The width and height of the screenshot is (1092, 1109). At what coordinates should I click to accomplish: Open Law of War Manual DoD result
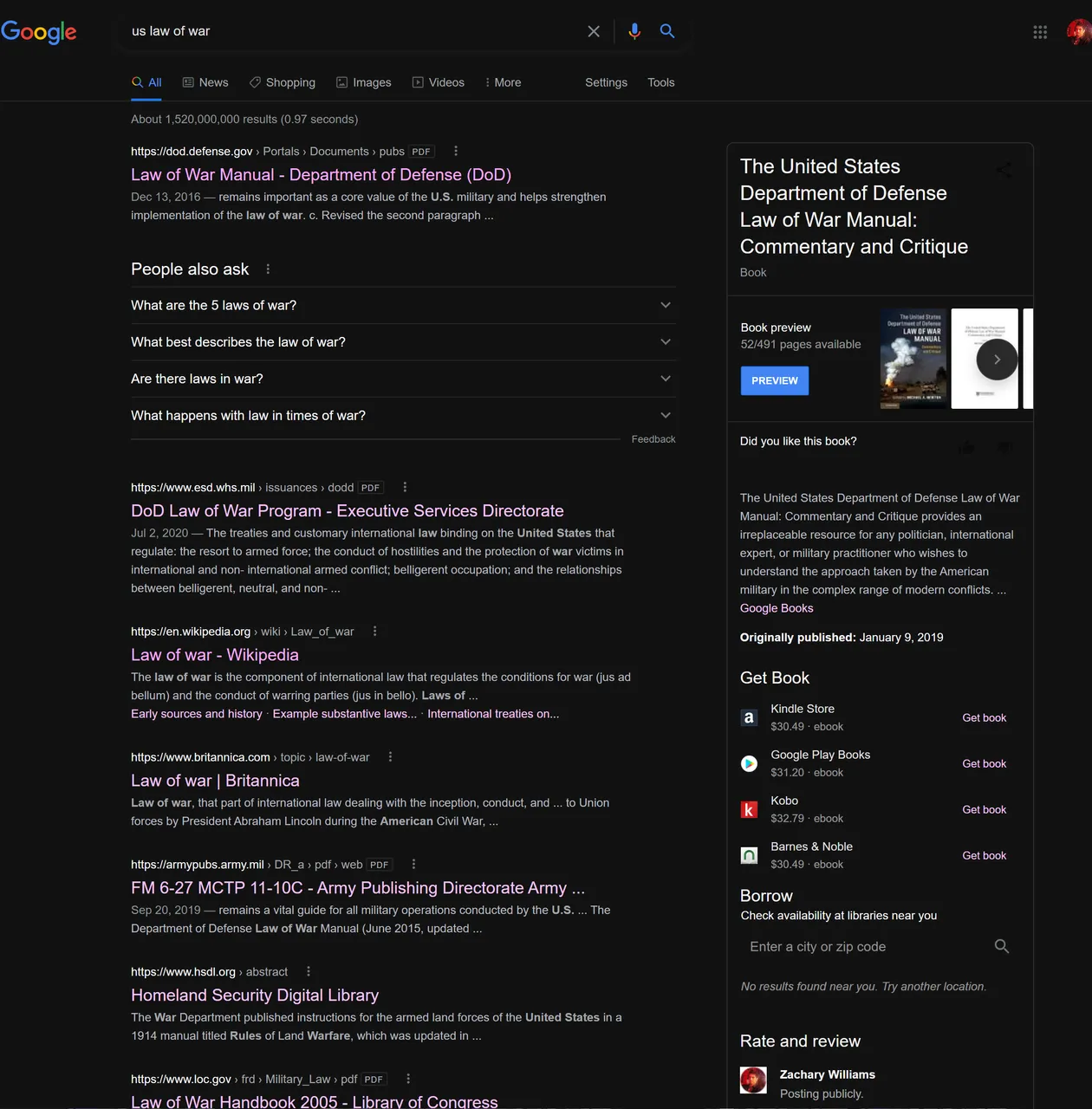click(322, 175)
